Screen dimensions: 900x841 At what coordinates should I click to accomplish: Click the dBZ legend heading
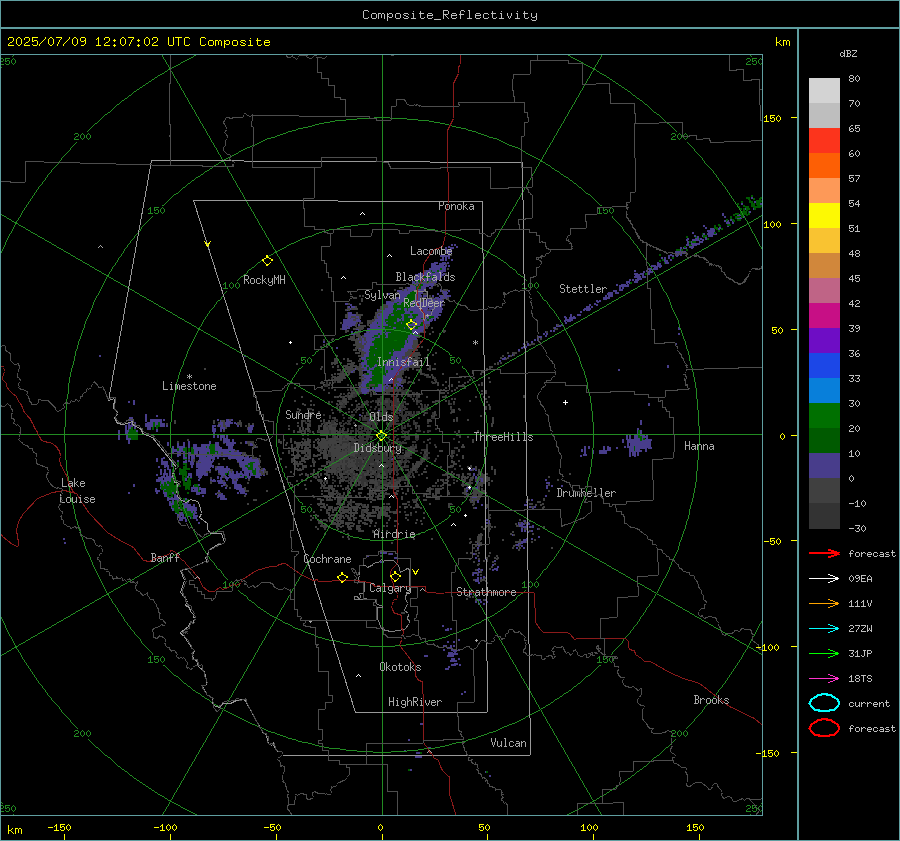click(848, 53)
